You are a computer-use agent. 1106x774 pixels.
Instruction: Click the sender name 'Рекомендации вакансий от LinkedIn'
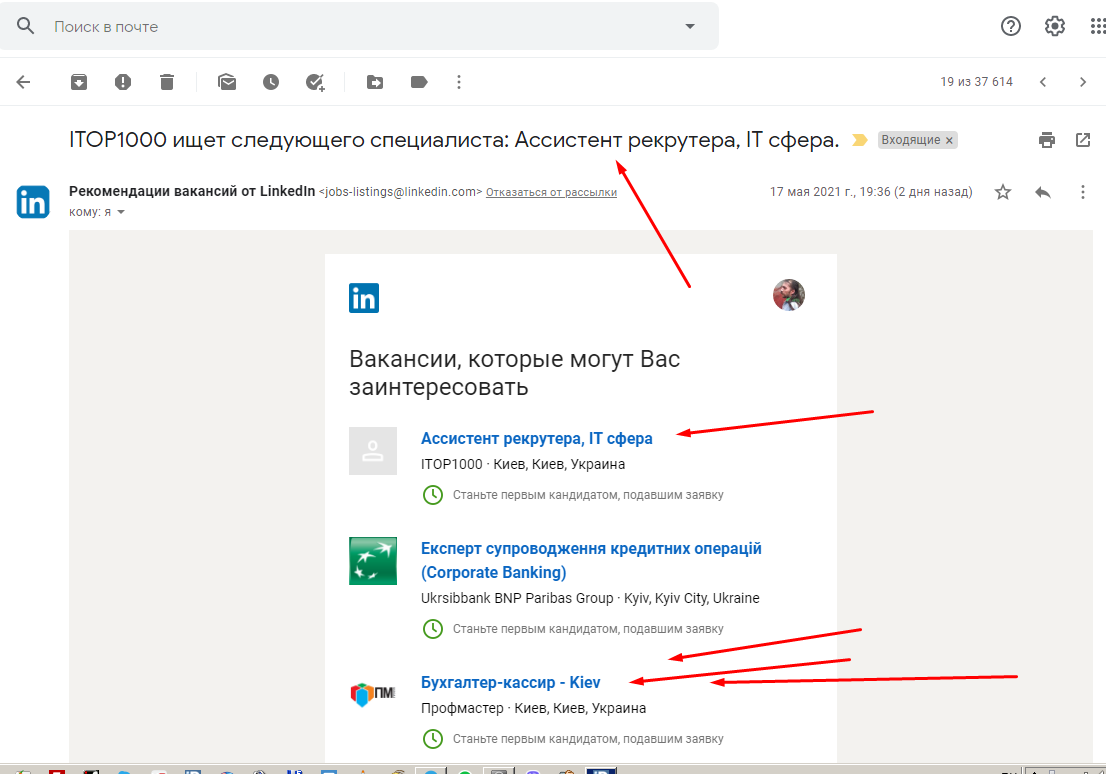click(x=192, y=191)
